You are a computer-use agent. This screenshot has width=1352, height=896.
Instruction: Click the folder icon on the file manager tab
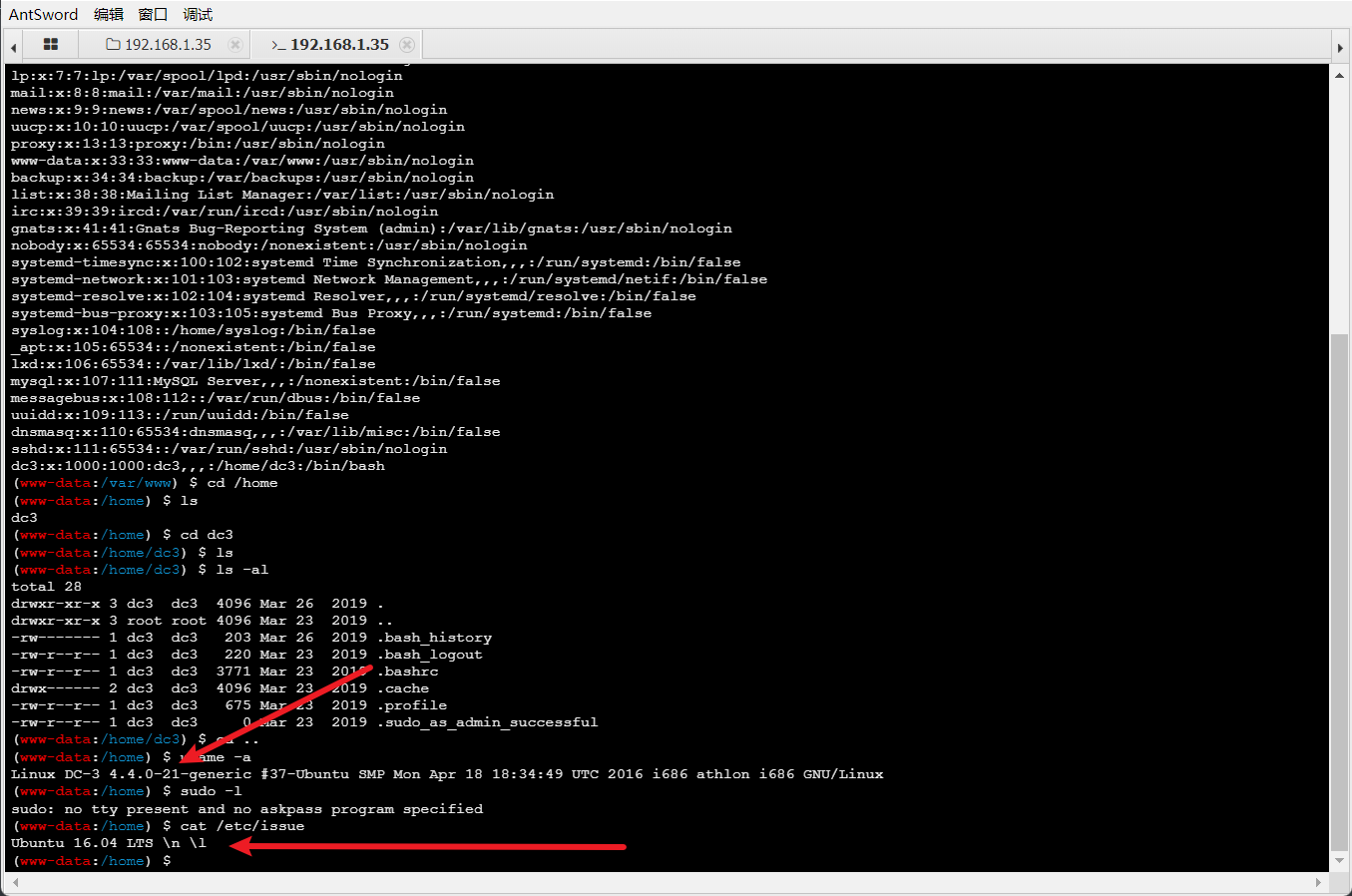[x=113, y=45]
